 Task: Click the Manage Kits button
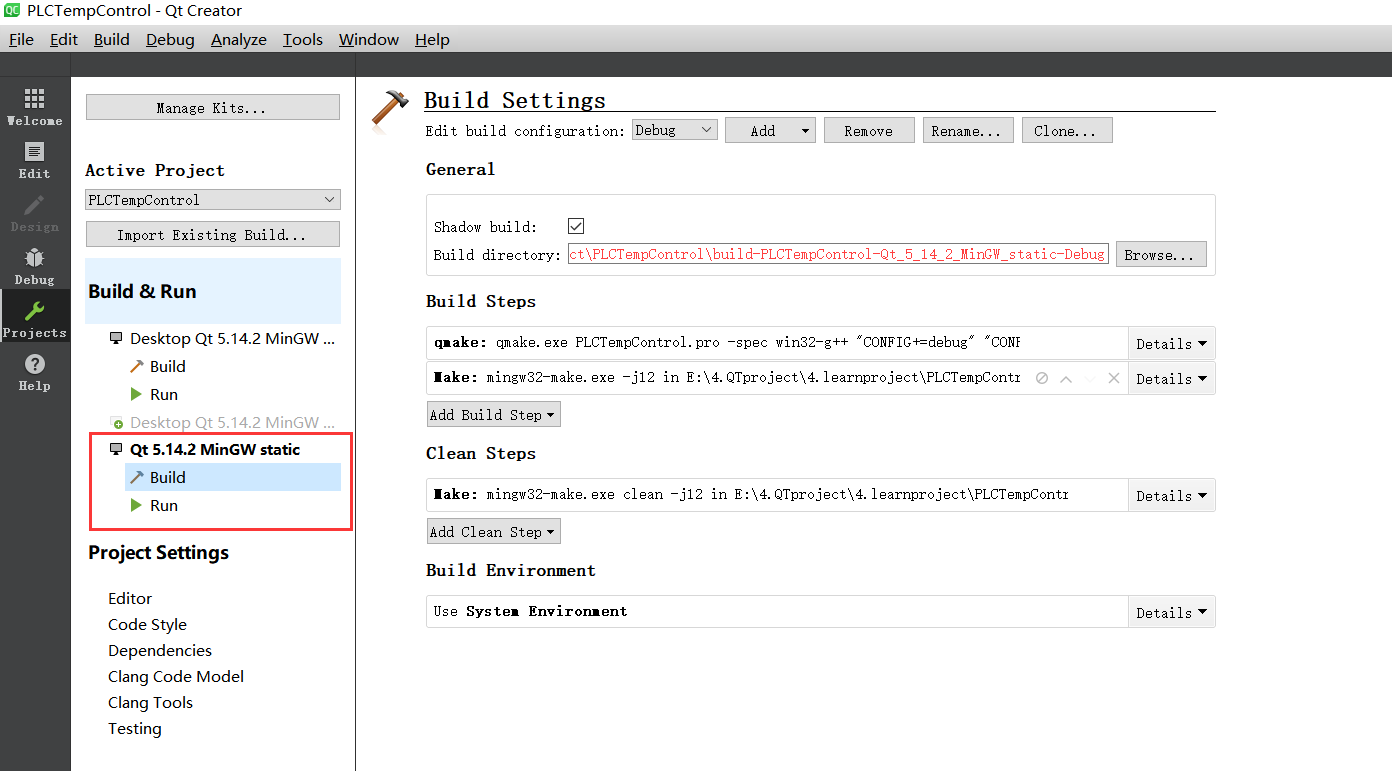[212, 106]
